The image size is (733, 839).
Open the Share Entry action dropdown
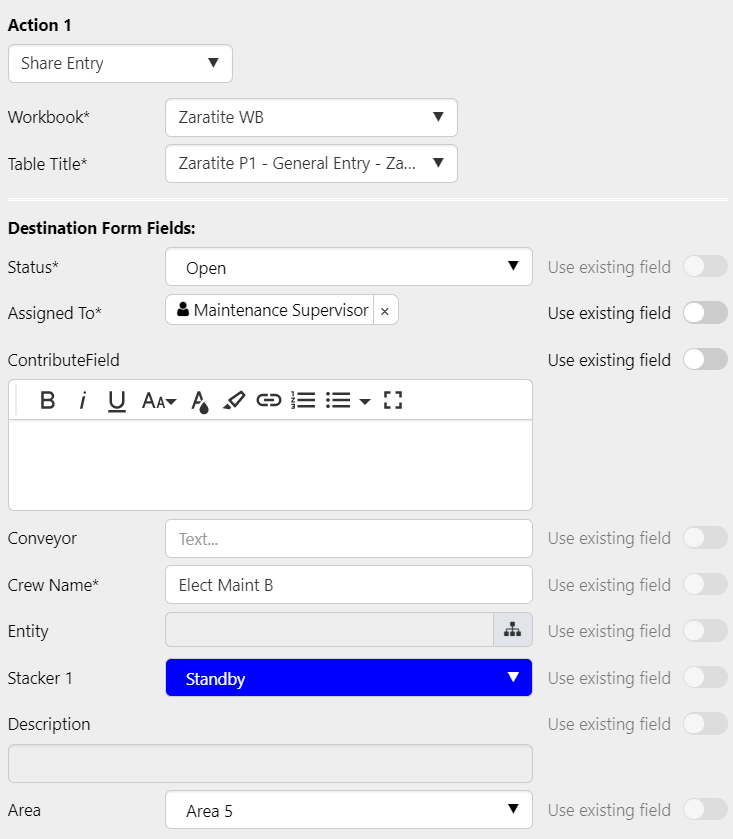120,63
